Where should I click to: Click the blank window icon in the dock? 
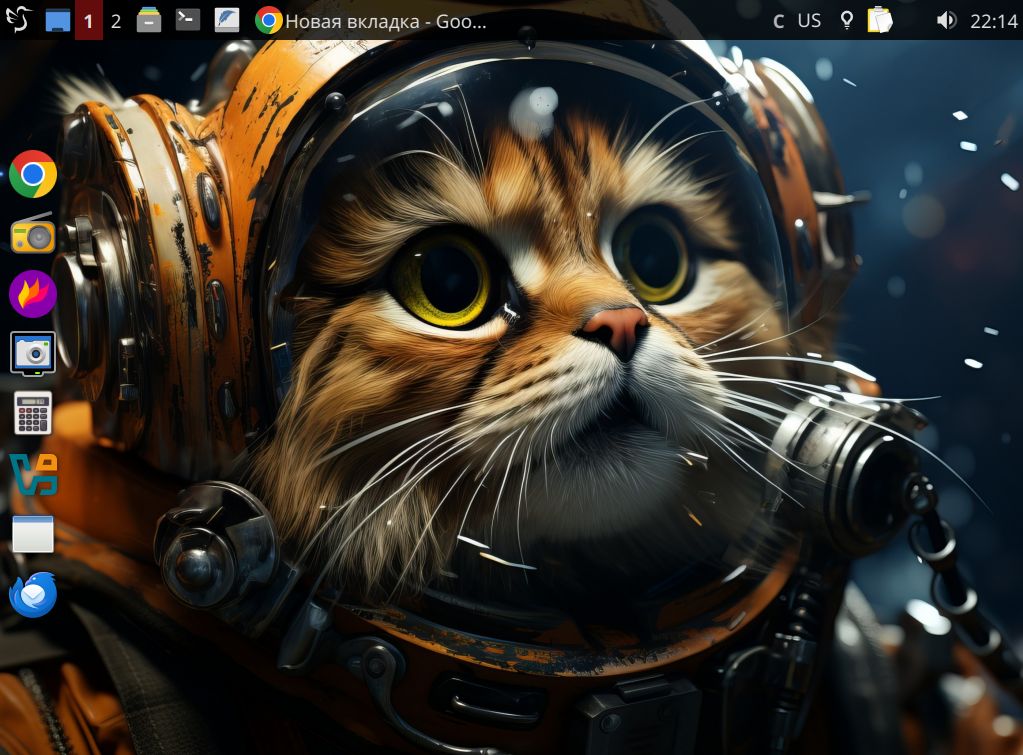point(33,534)
